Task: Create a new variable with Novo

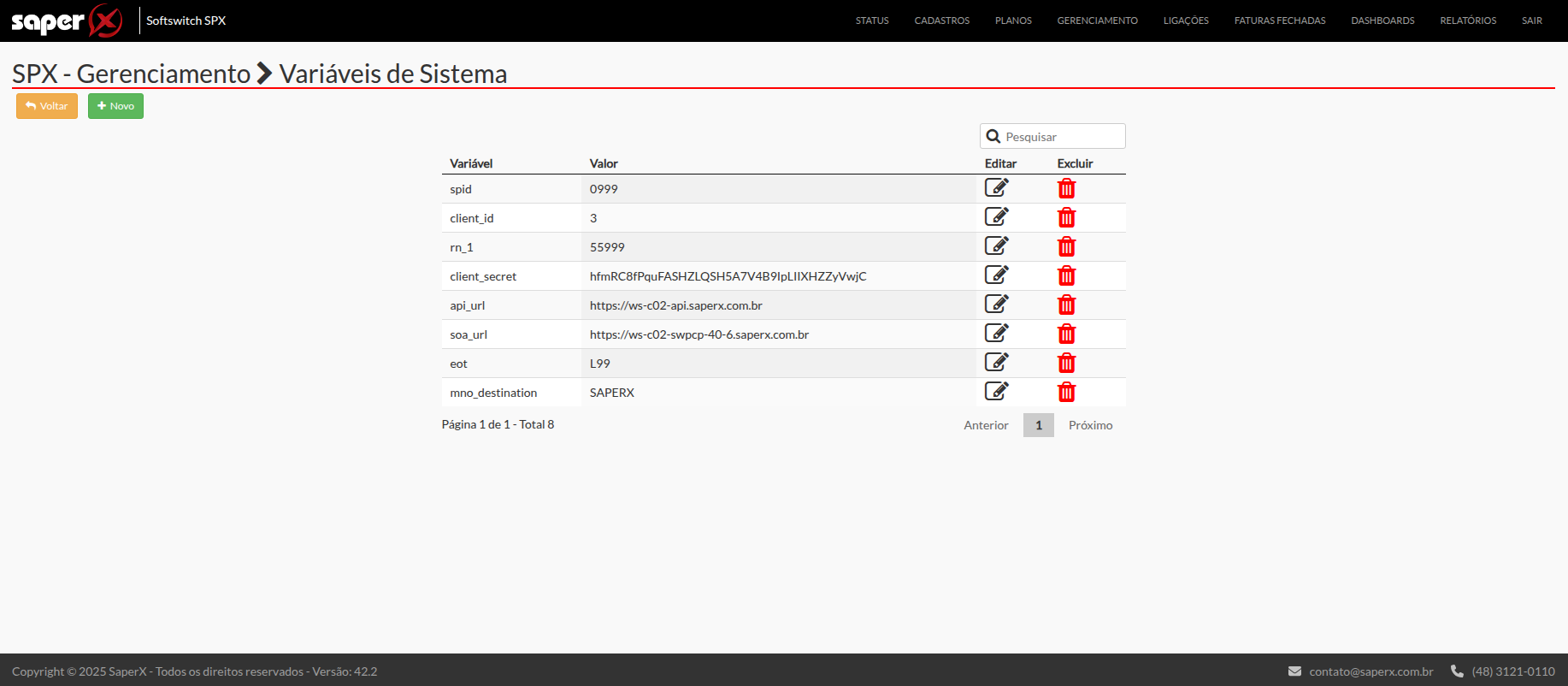Action: click(115, 106)
